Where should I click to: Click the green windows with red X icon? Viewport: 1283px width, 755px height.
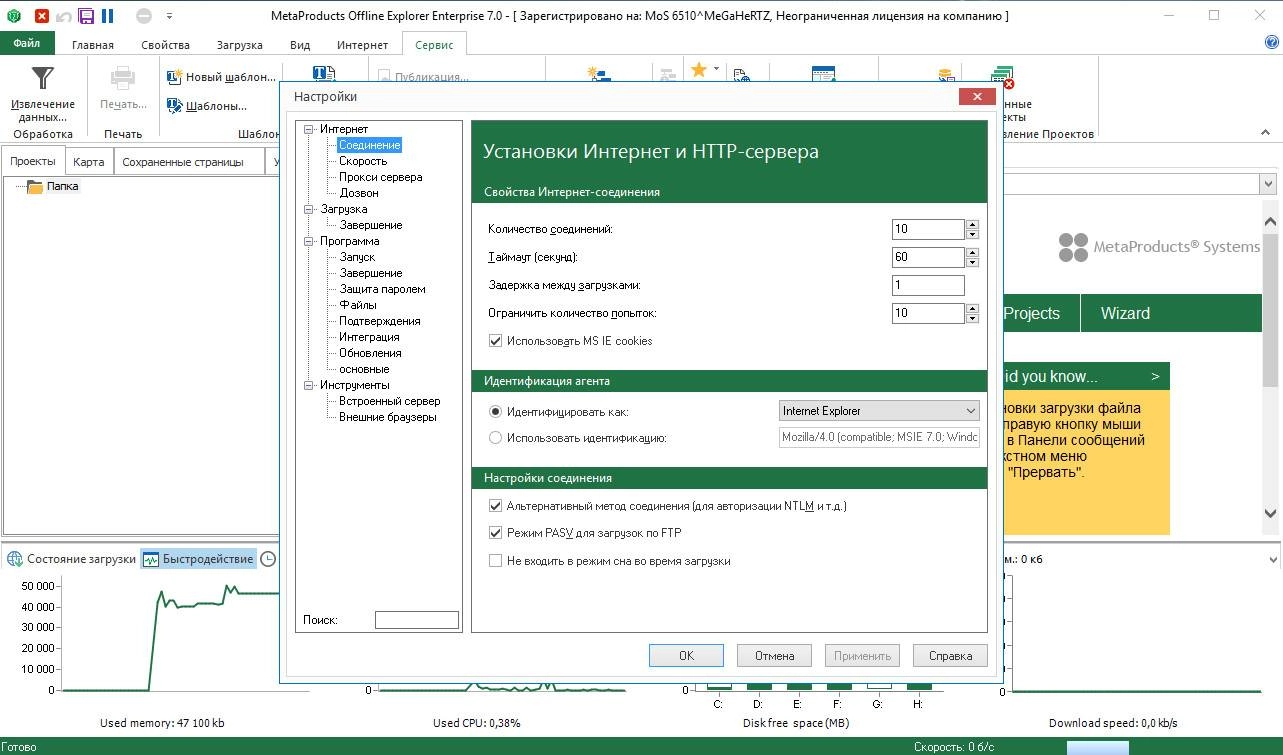(x=1002, y=76)
